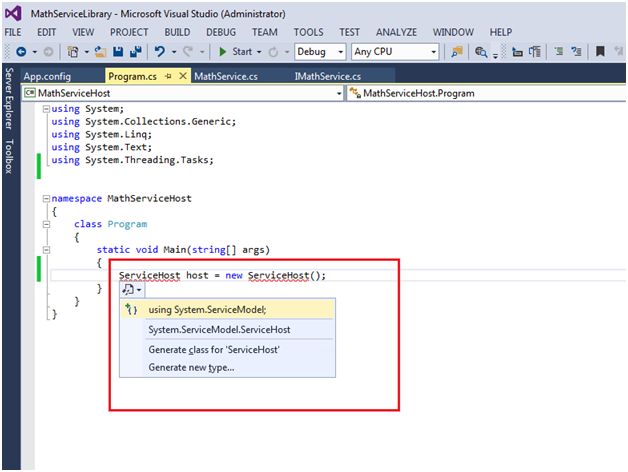This screenshot has width=628, height=472.
Task: Open the New Project dropdown arrow
Action: [x=86, y=52]
